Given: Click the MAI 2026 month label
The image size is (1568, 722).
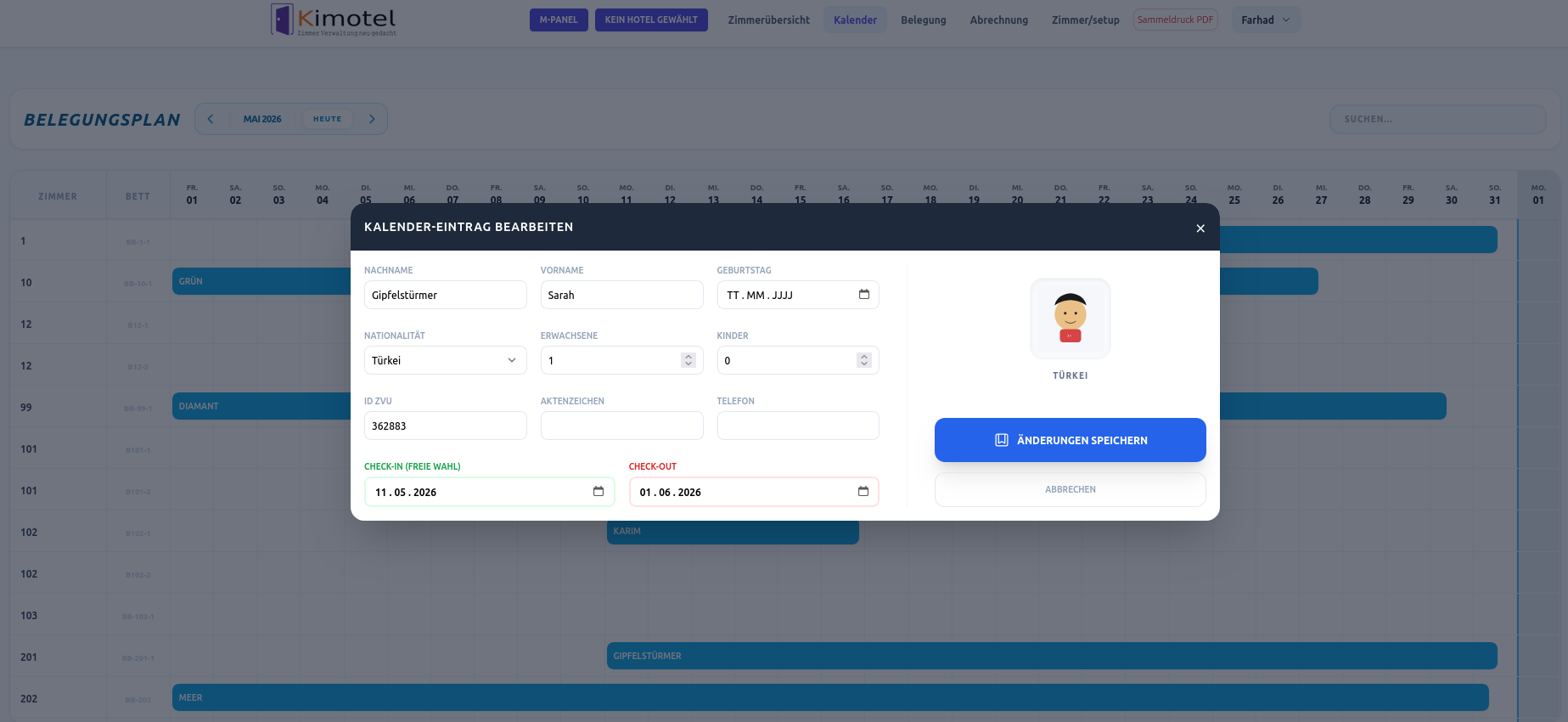Looking at the screenshot, I should [262, 119].
